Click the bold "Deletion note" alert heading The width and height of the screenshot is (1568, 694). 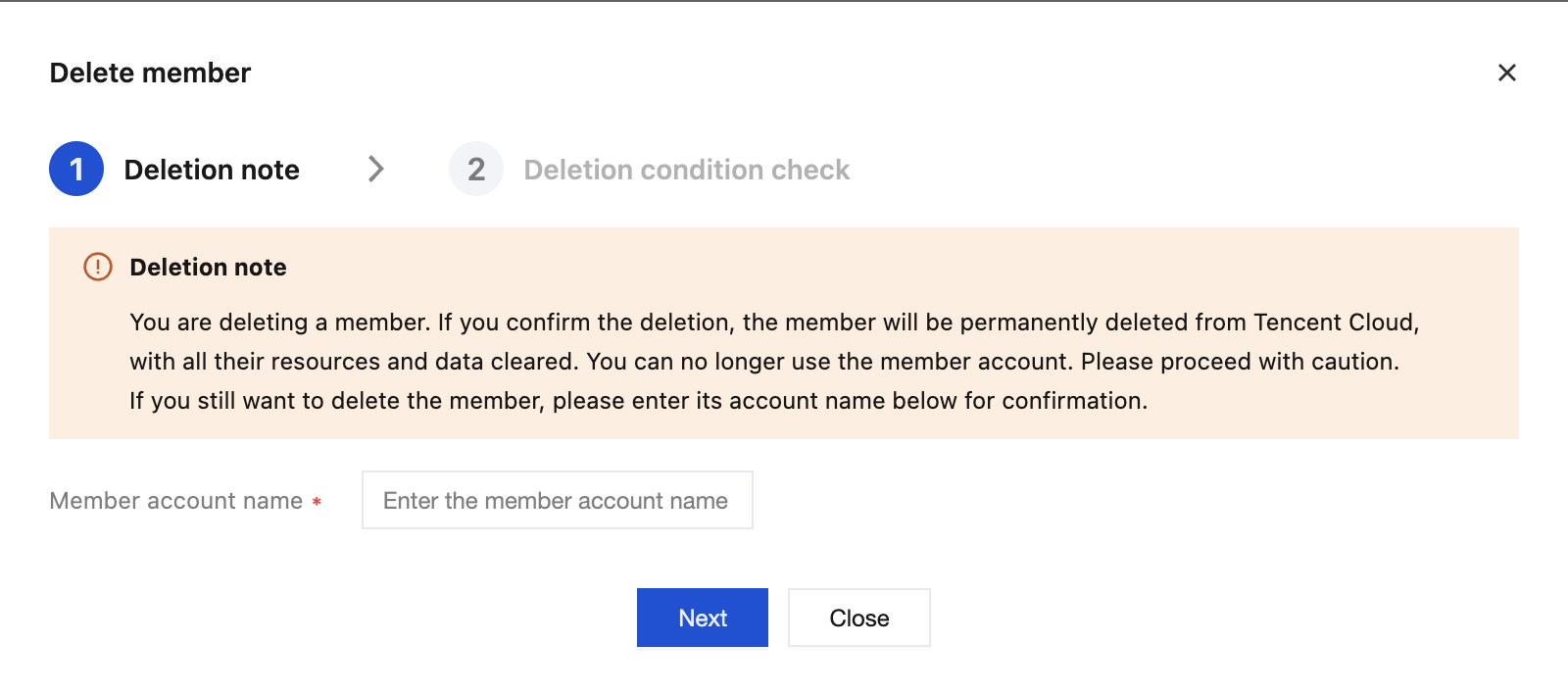[x=208, y=268]
